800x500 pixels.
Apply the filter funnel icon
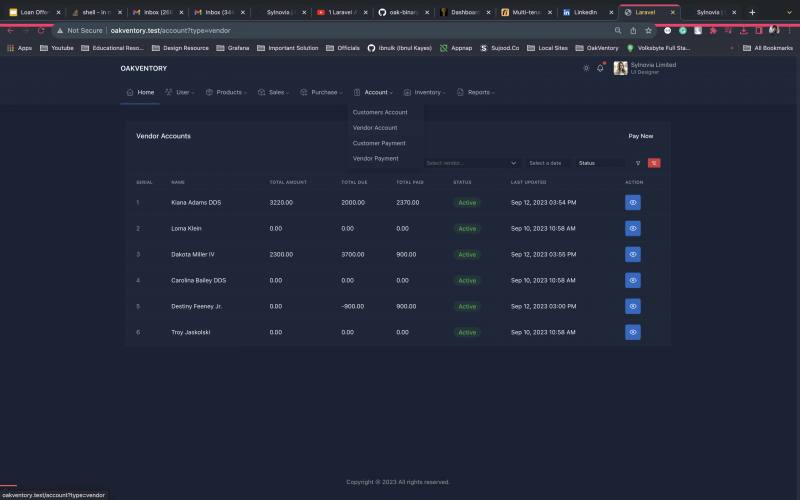click(x=638, y=163)
